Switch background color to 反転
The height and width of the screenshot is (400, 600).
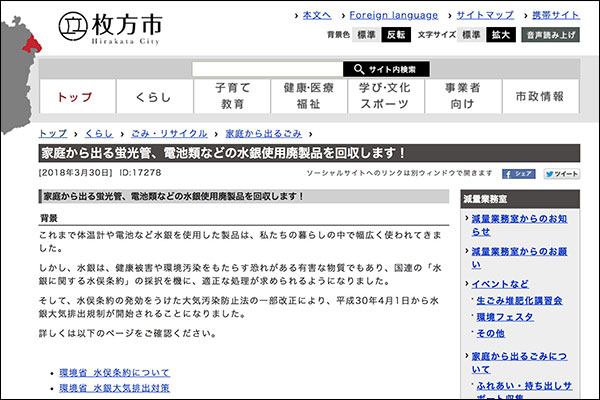click(x=396, y=34)
